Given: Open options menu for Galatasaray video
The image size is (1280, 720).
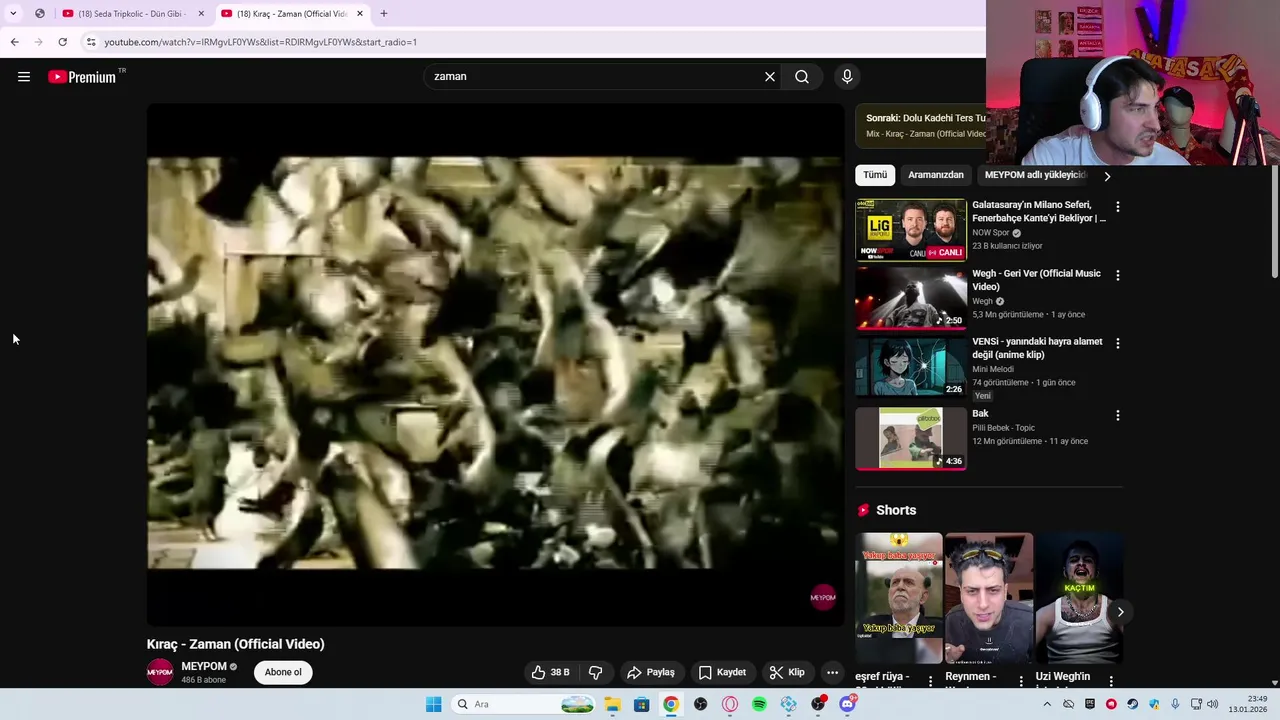Looking at the screenshot, I should (x=1118, y=207).
